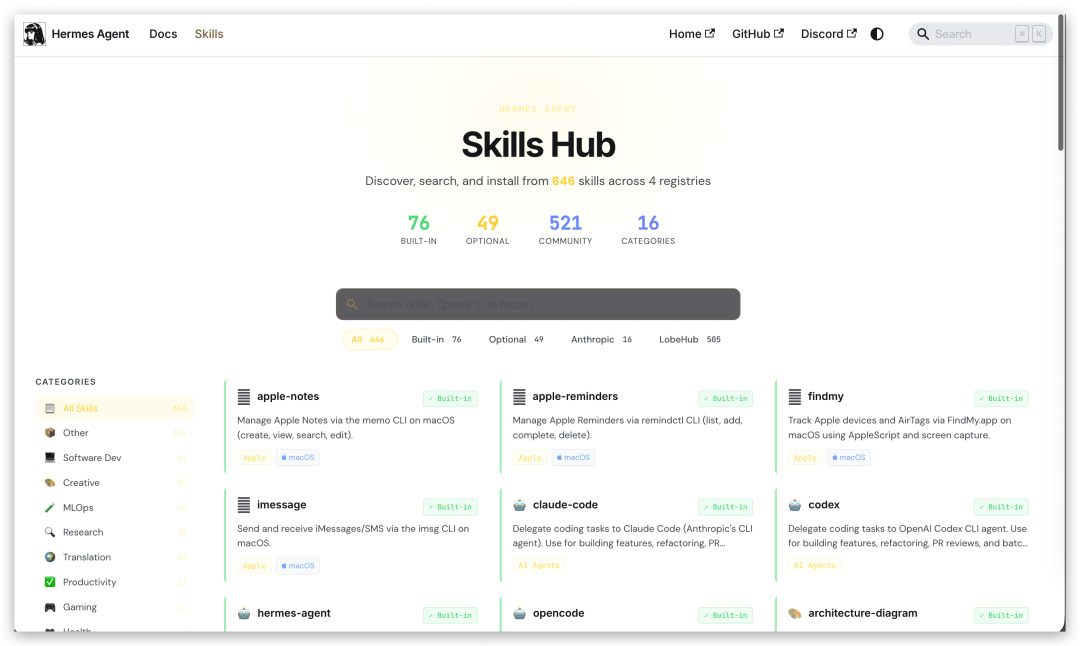The height and width of the screenshot is (646, 1080).
Task: Select the Research category row
Action: click(114, 532)
